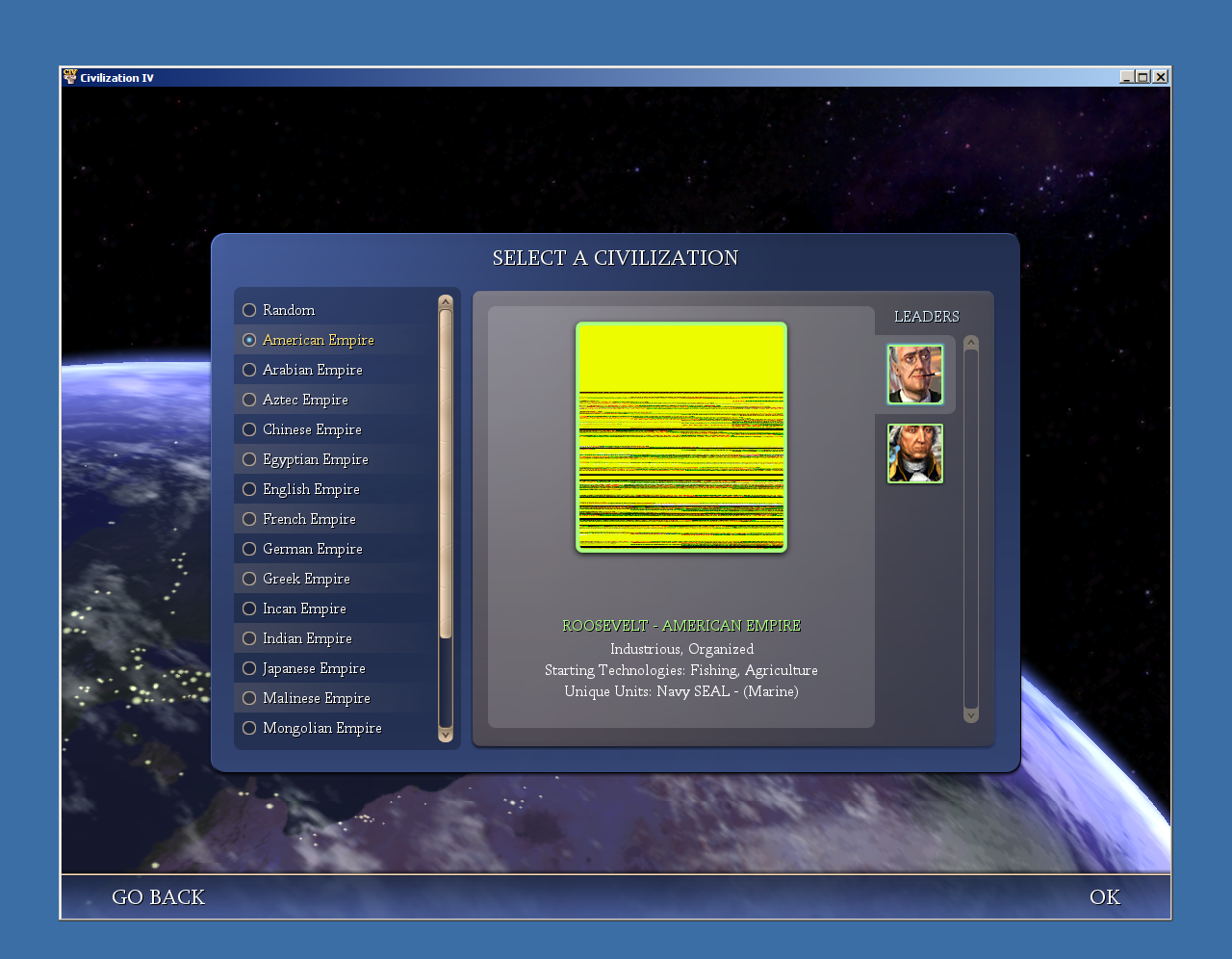Select the Roosevelt leader portrait
Screen dimensions: 1232x959
click(914, 375)
